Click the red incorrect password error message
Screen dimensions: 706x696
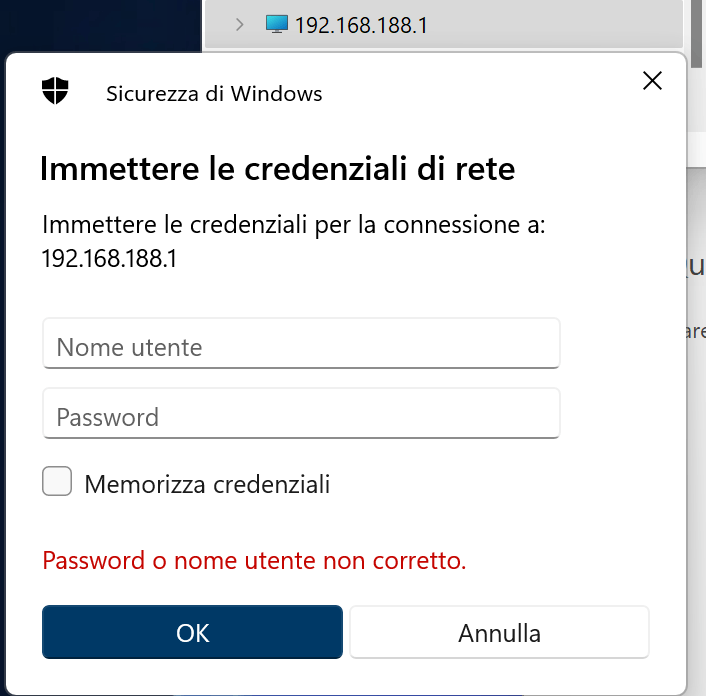pyautogui.click(x=254, y=561)
